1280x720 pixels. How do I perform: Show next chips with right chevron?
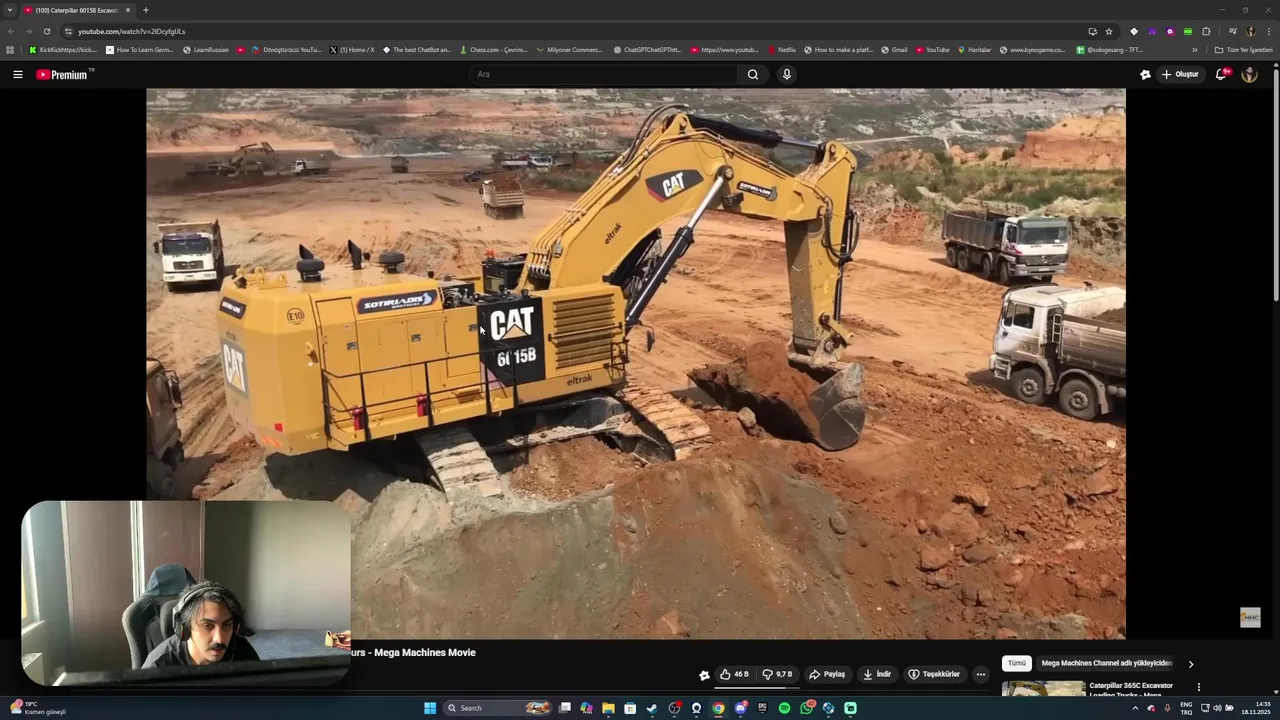pos(1190,664)
